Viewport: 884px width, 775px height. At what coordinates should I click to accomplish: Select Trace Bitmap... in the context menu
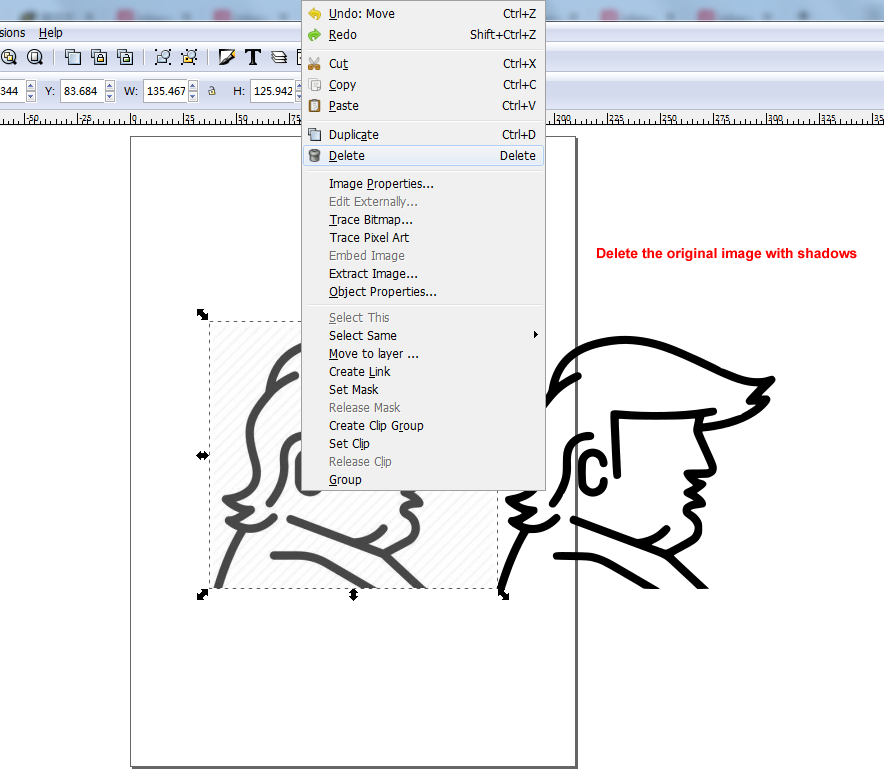coord(371,220)
